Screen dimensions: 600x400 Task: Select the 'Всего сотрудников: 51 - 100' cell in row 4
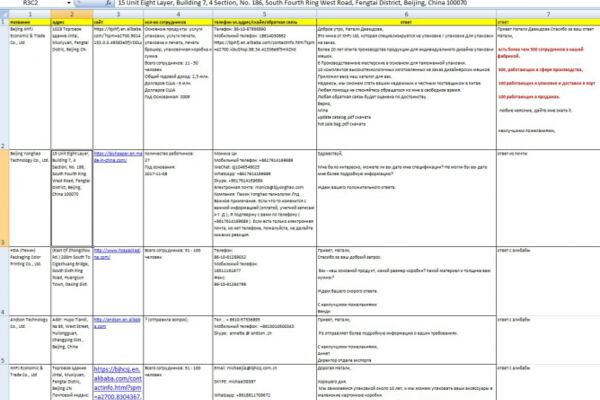178,281
